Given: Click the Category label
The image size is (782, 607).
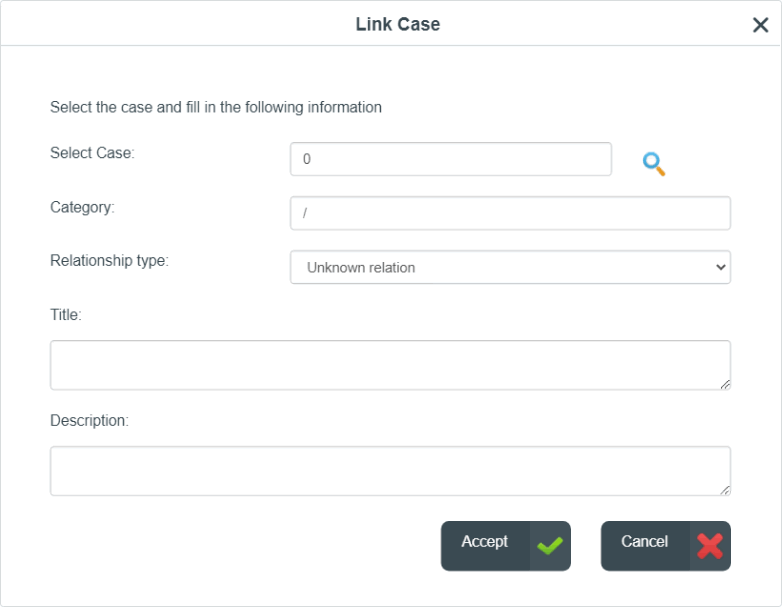Looking at the screenshot, I should pos(82,207).
